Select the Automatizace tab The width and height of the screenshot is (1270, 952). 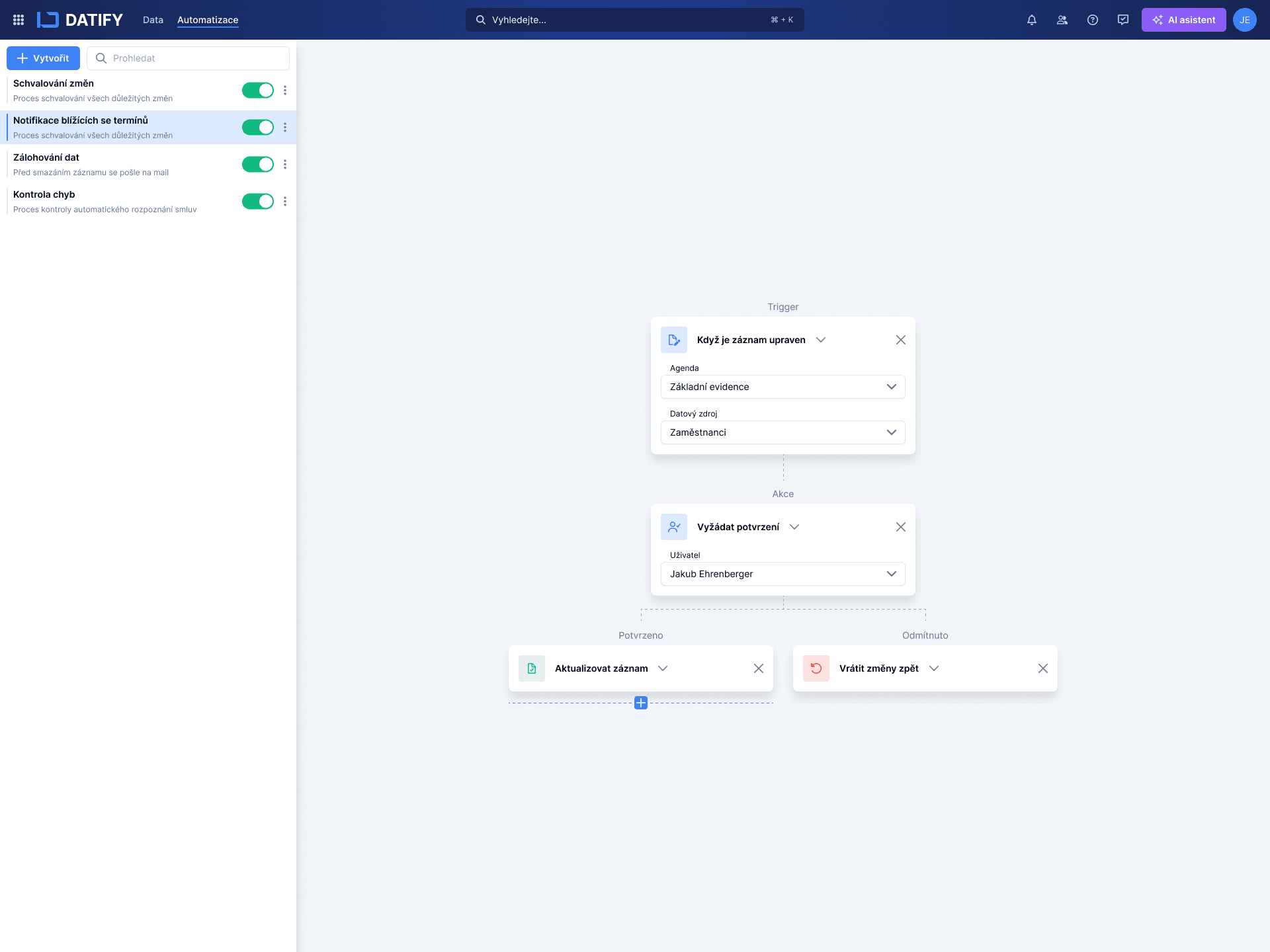(208, 20)
